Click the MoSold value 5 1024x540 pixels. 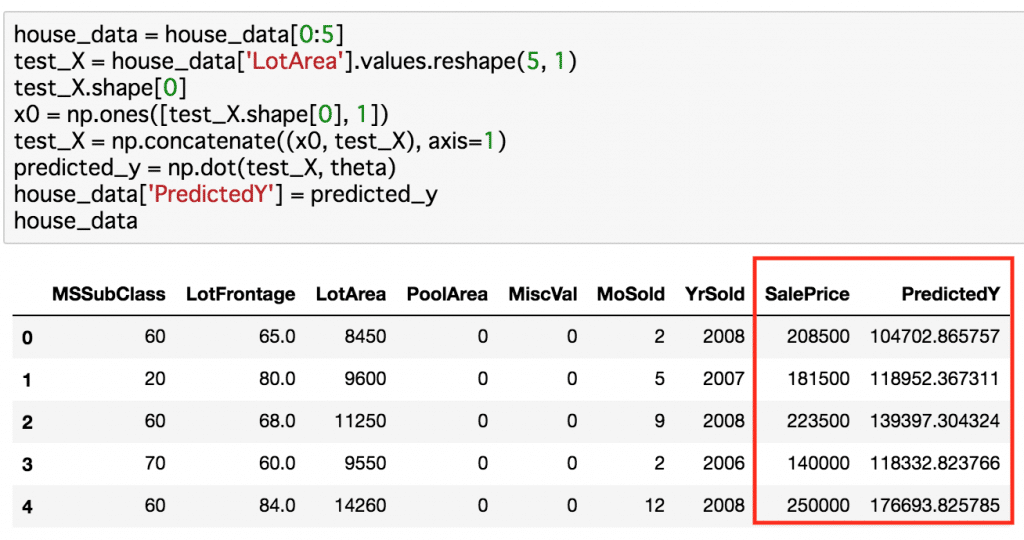pyautogui.click(x=660, y=379)
